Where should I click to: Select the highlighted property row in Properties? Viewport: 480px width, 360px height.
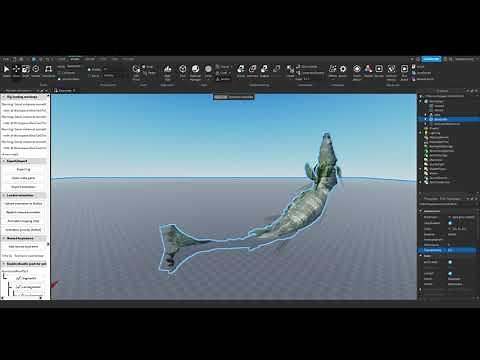[447, 250]
